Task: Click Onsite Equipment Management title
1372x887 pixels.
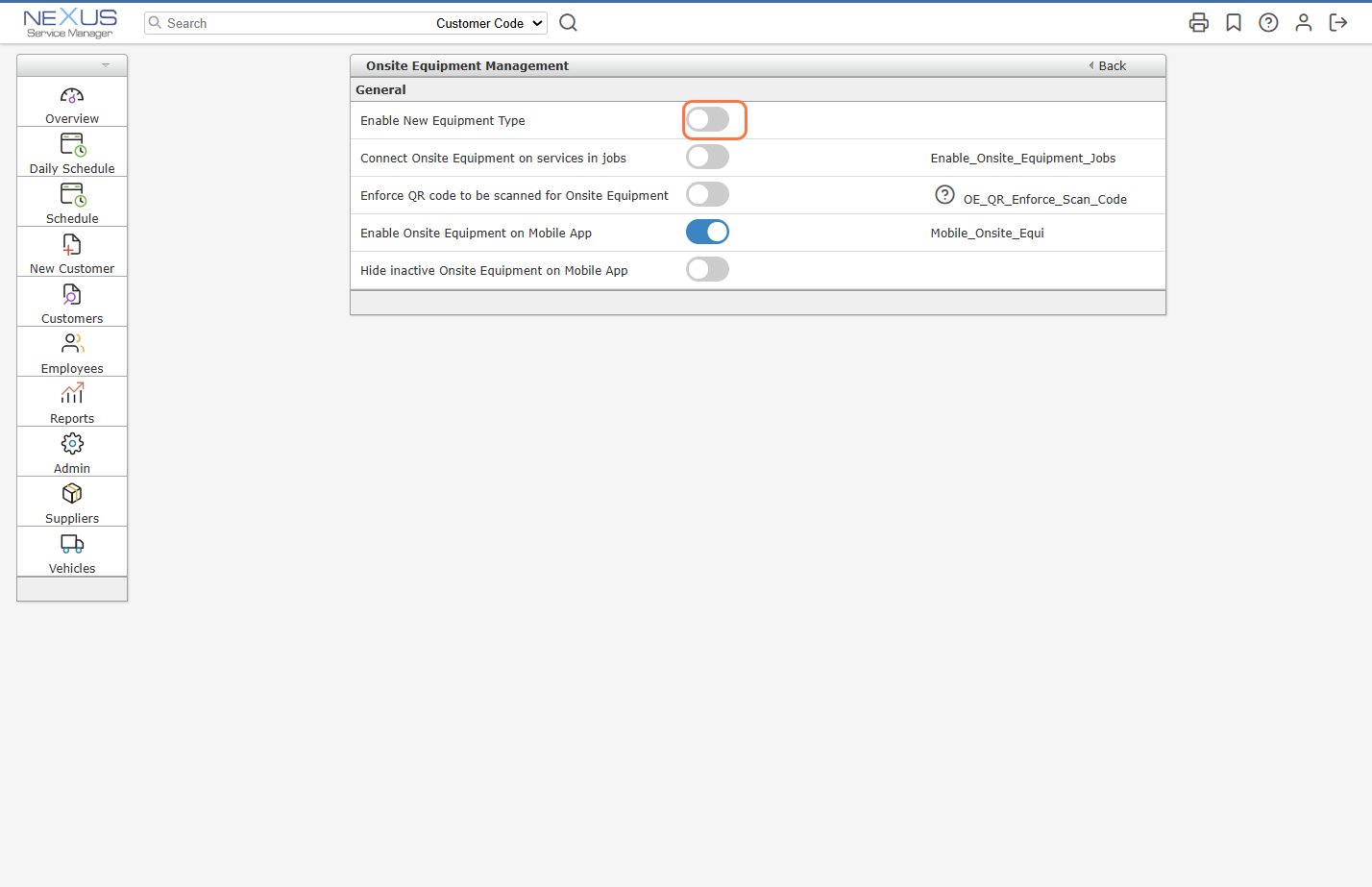Action: tap(467, 65)
